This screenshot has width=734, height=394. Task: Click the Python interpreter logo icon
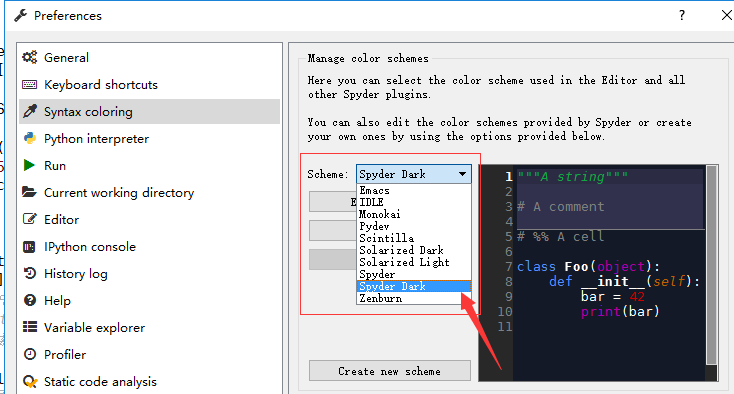point(29,139)
